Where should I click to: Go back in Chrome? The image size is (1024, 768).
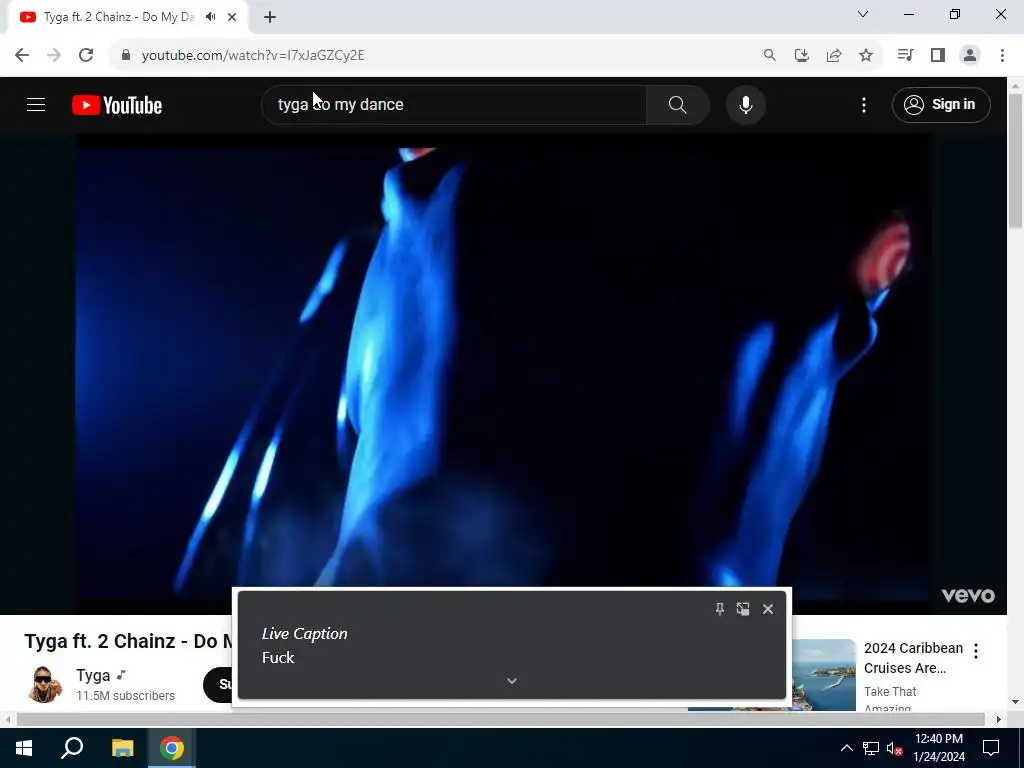click(22, 55)
